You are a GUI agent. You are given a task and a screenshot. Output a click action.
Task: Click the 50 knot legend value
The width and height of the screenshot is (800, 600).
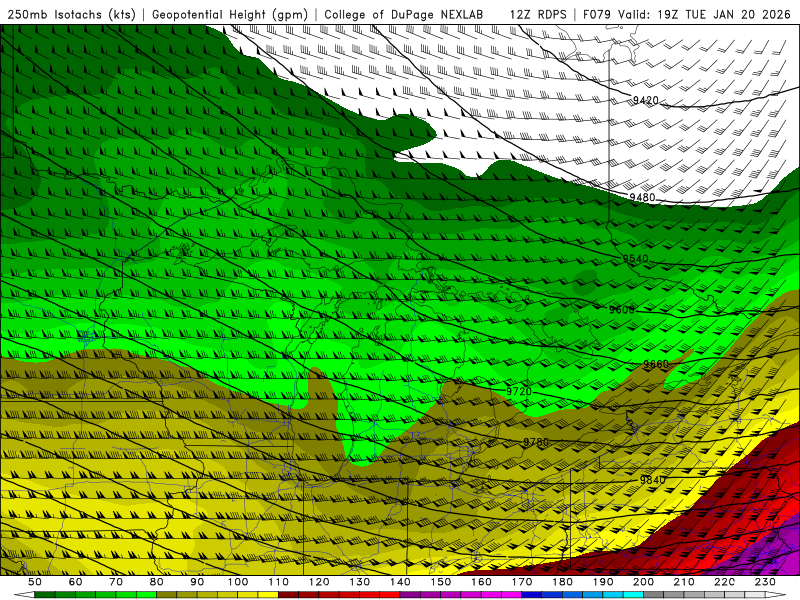[35, 582]
